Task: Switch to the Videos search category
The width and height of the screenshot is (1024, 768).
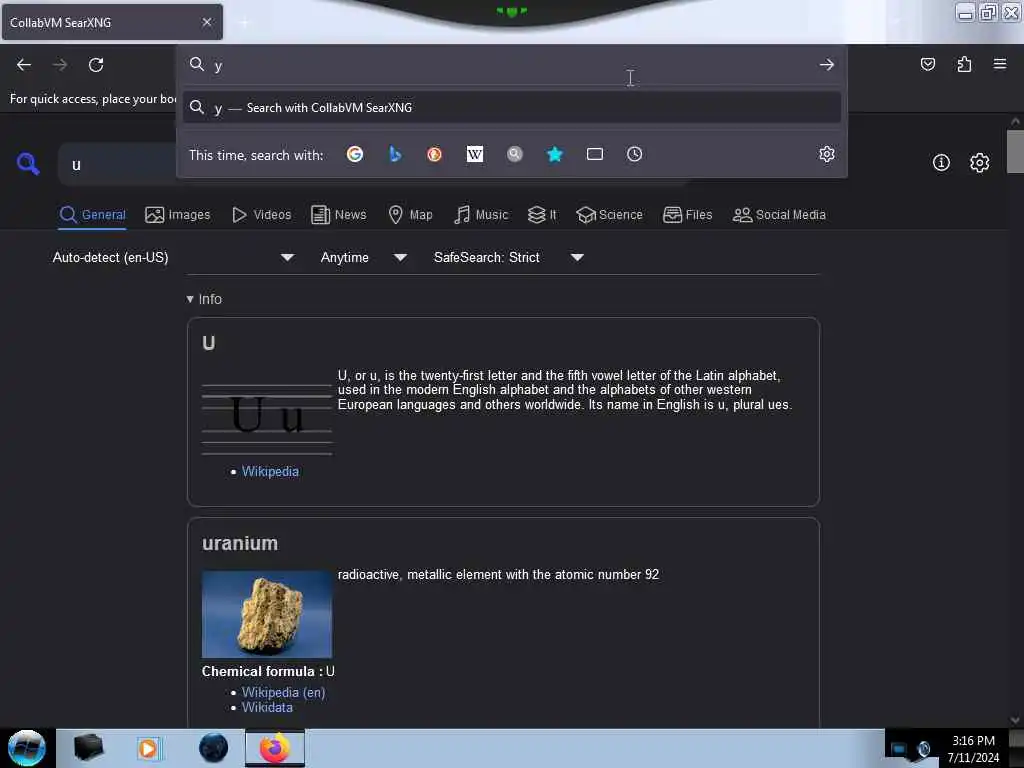Action: (261, 215)
